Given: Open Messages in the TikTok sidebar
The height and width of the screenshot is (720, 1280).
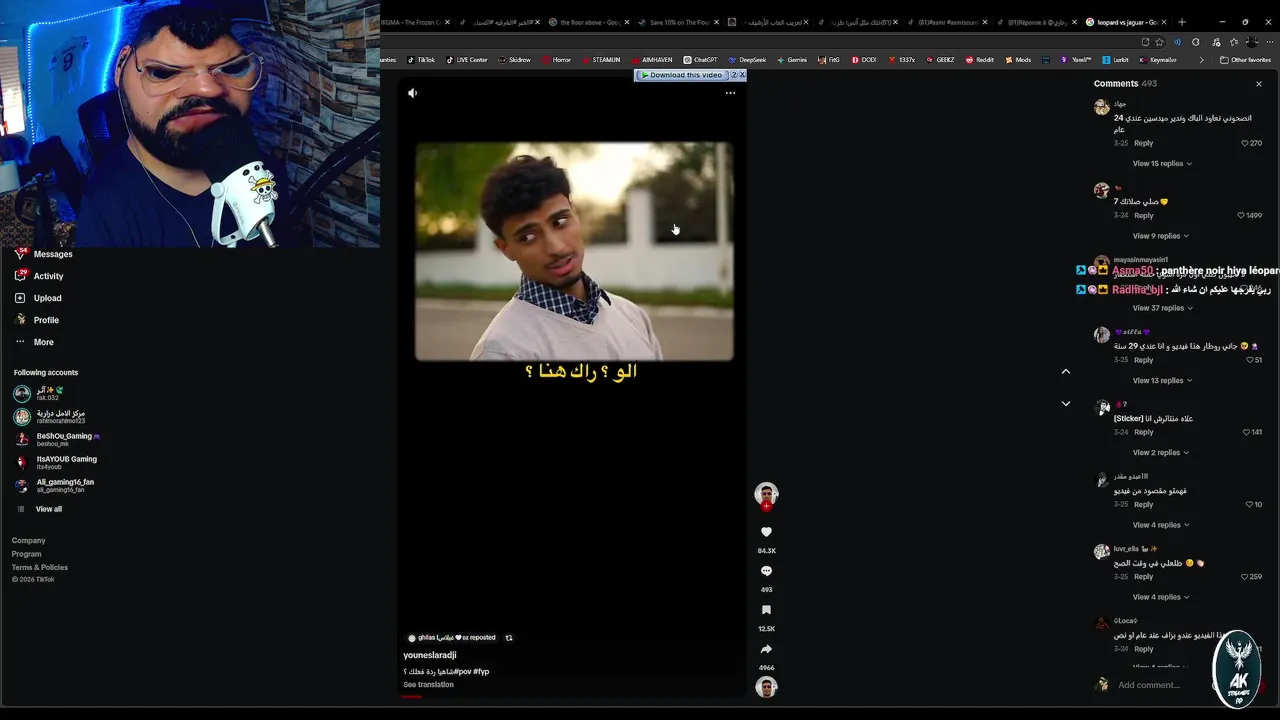Looking at the screenshot, I should (43, 254).
